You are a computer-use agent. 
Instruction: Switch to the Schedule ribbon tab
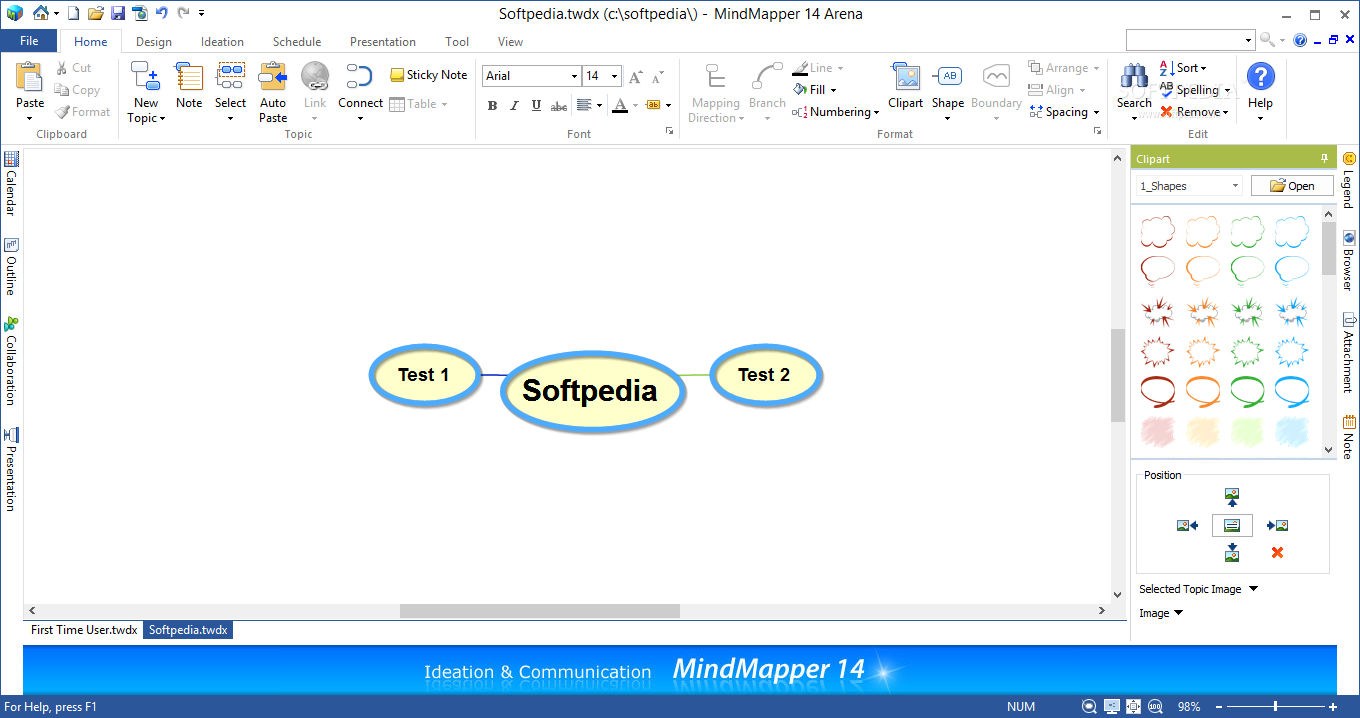coord(297,42)
